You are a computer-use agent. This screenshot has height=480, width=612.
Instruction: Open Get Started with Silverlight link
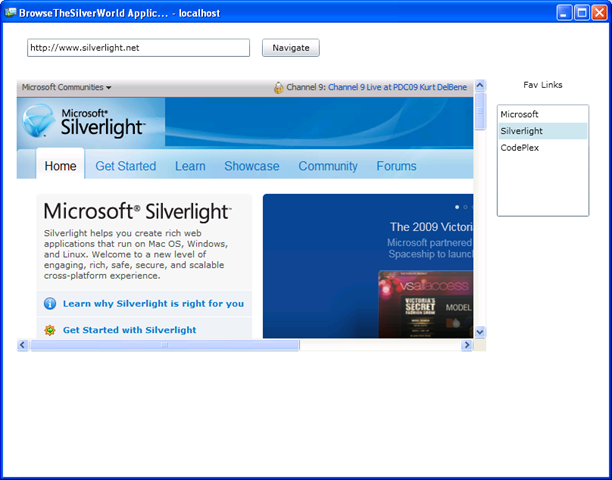[130, 330]
